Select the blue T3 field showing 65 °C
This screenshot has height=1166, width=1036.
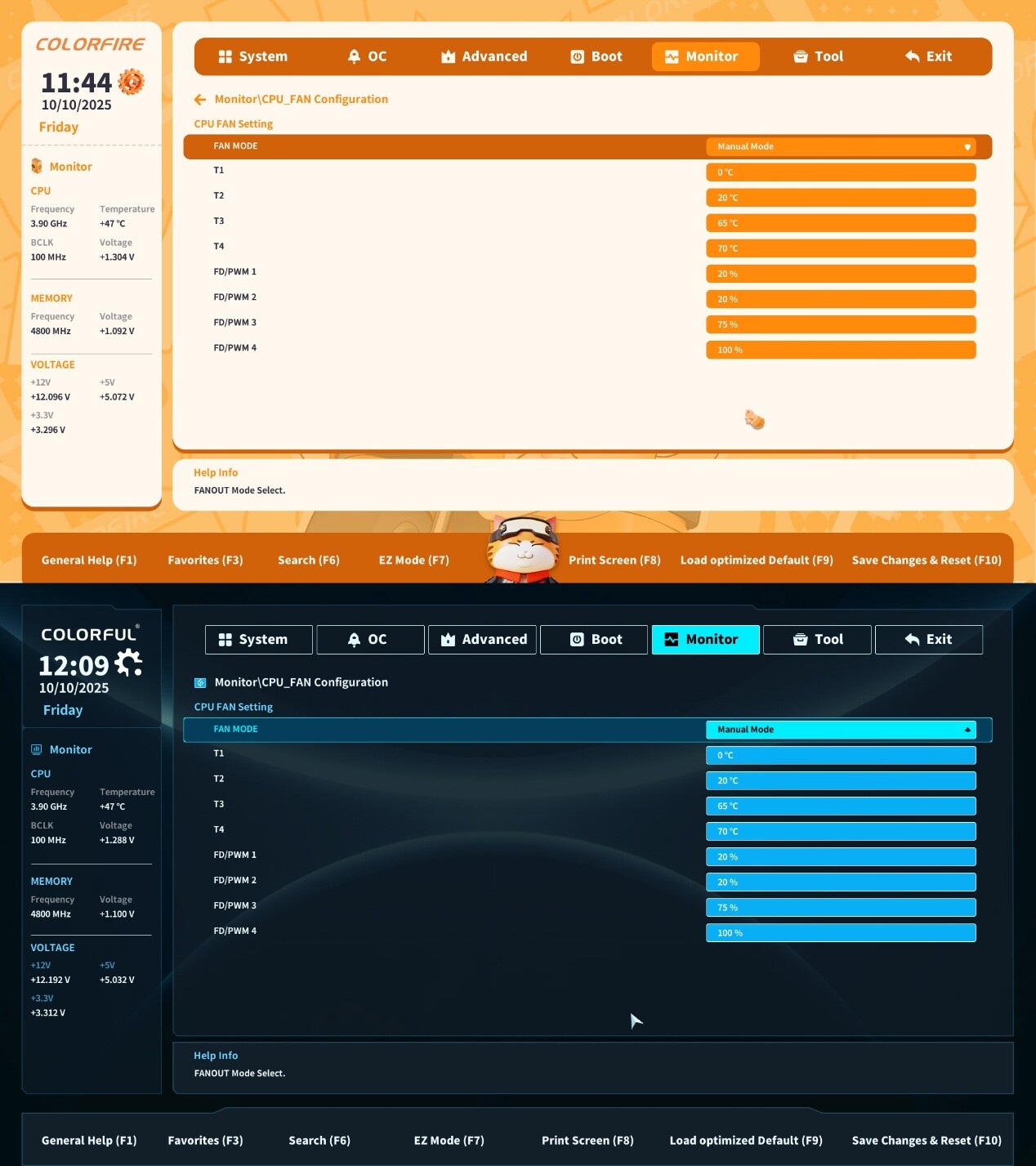pos(840,806)
